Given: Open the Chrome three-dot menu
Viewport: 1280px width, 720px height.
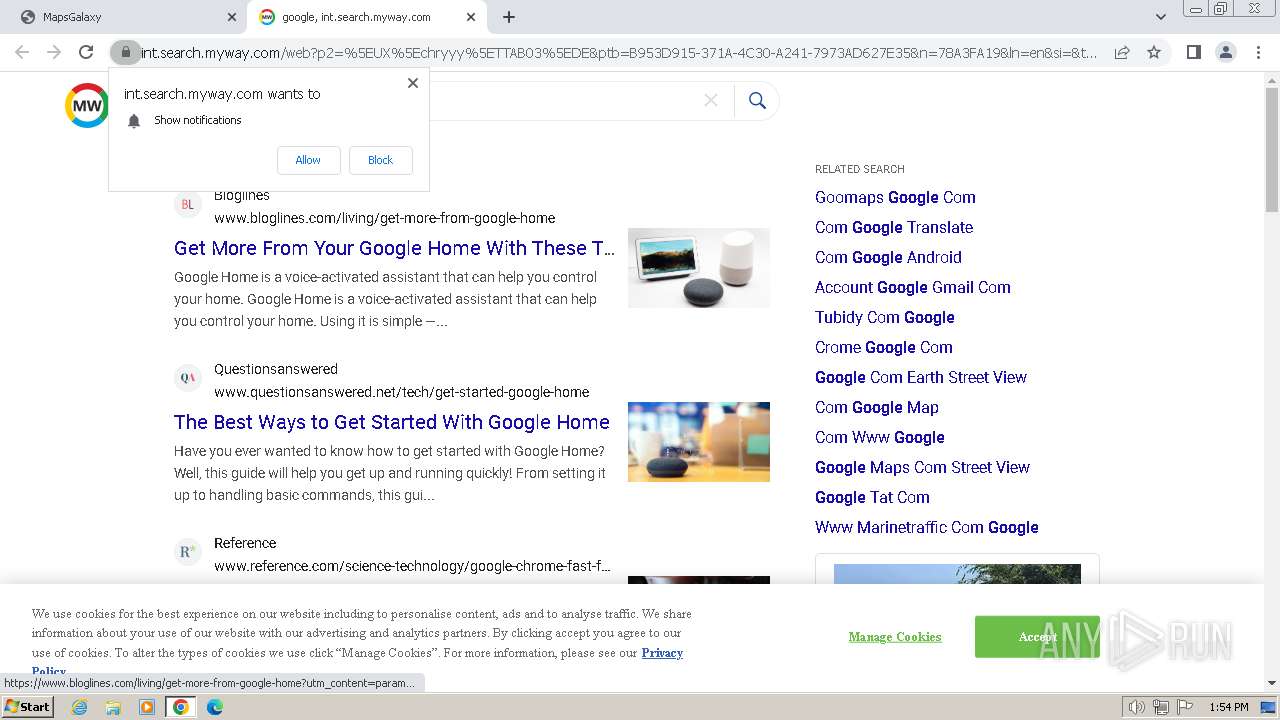Looking at the screenshot, I should tap(1257, 52).
